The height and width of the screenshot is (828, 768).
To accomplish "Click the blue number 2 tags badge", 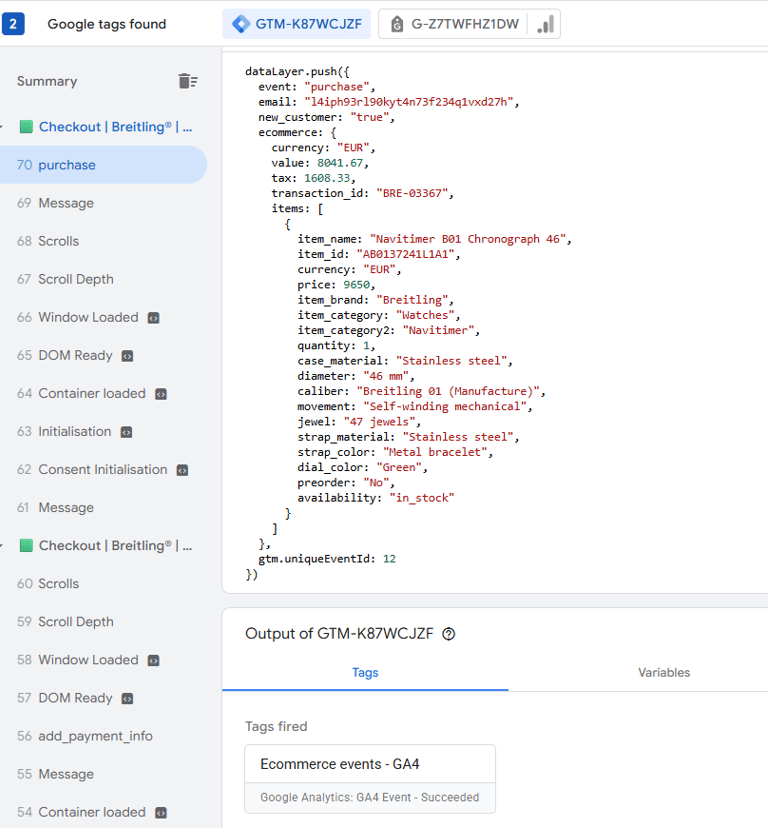I will click(13, 24).
